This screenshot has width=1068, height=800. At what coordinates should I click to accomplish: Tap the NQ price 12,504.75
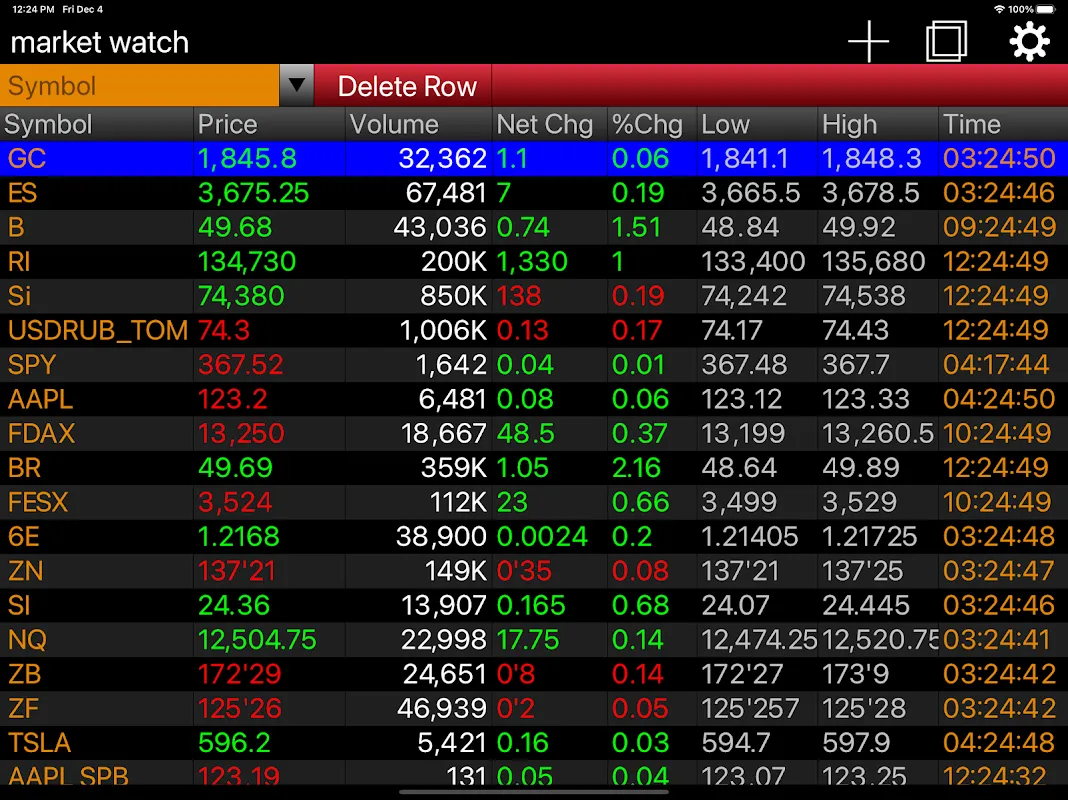tap(257, 640)
